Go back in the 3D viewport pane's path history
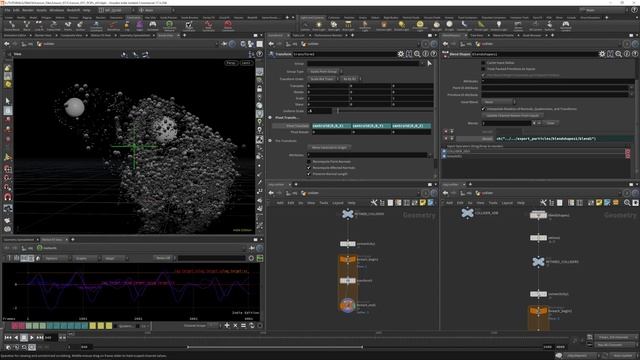Viewport: 640px width, 360px height. [7, 44]
